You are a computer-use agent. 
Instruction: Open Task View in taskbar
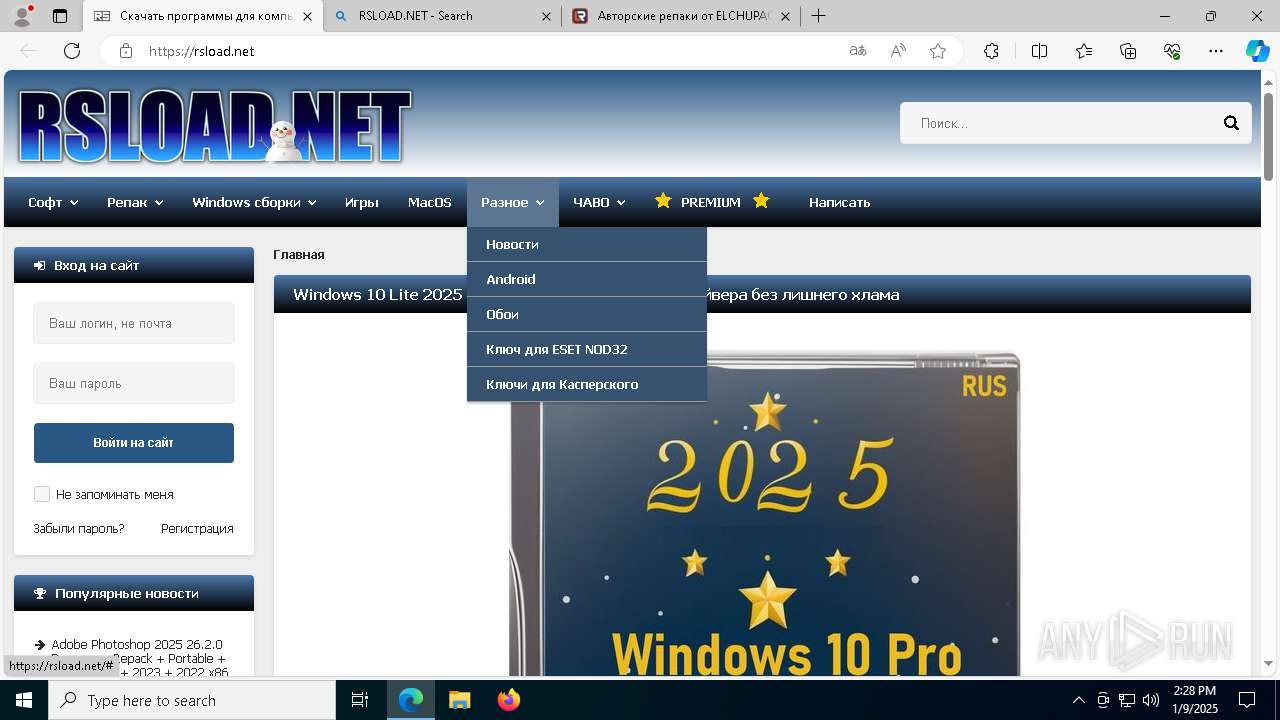pyautogui.click(x=360, y=700)
